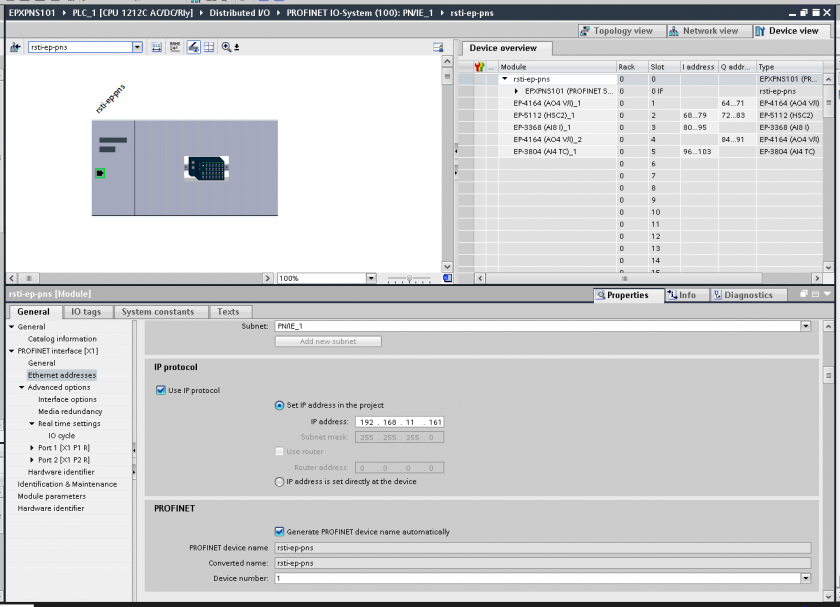Collapse the Advanced options tree node

(x=22, y=387)
